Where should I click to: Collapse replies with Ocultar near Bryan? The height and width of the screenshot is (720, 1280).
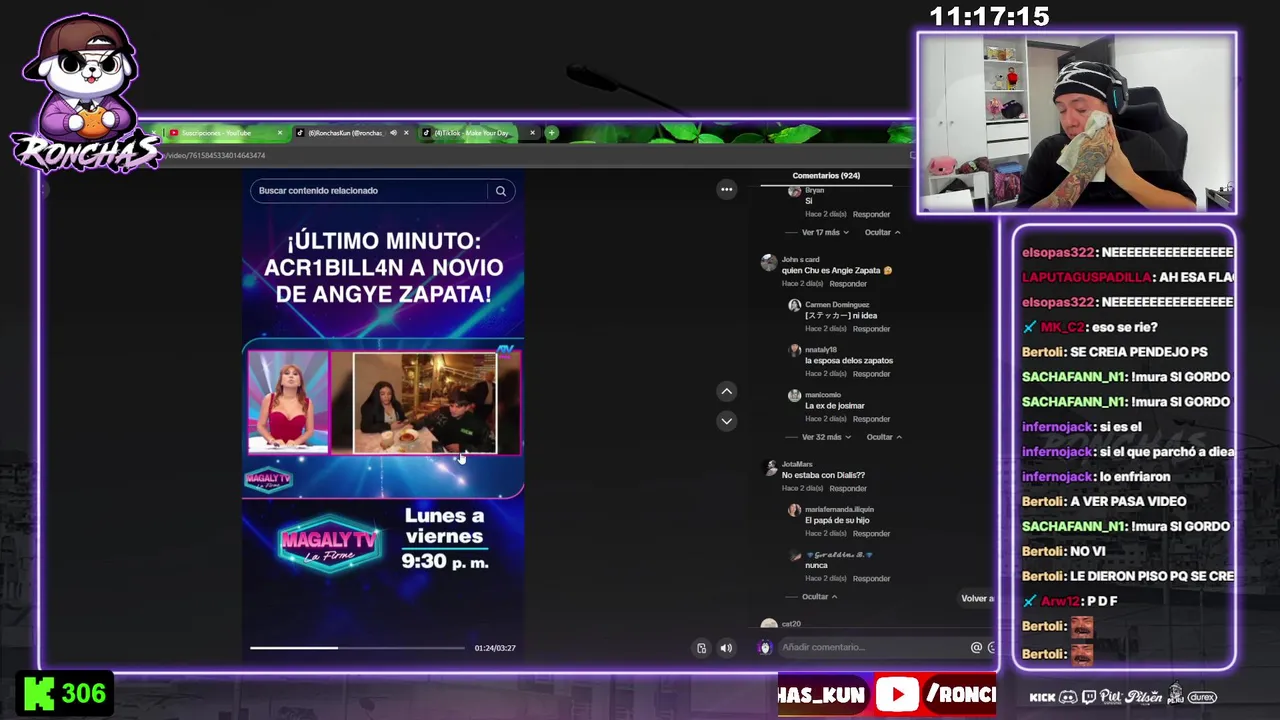click(x=882, y=232)
